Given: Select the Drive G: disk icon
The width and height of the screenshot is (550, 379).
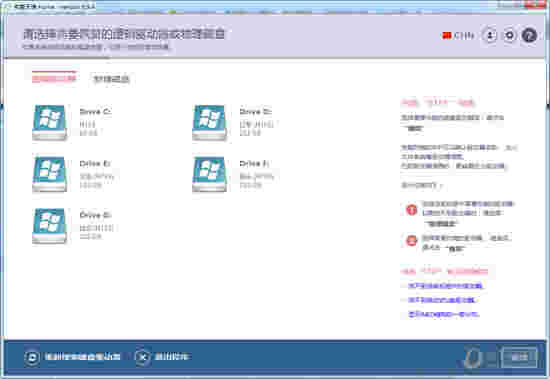Looking at the screenshot, I should pyautogui.click(x=49, y=226).
